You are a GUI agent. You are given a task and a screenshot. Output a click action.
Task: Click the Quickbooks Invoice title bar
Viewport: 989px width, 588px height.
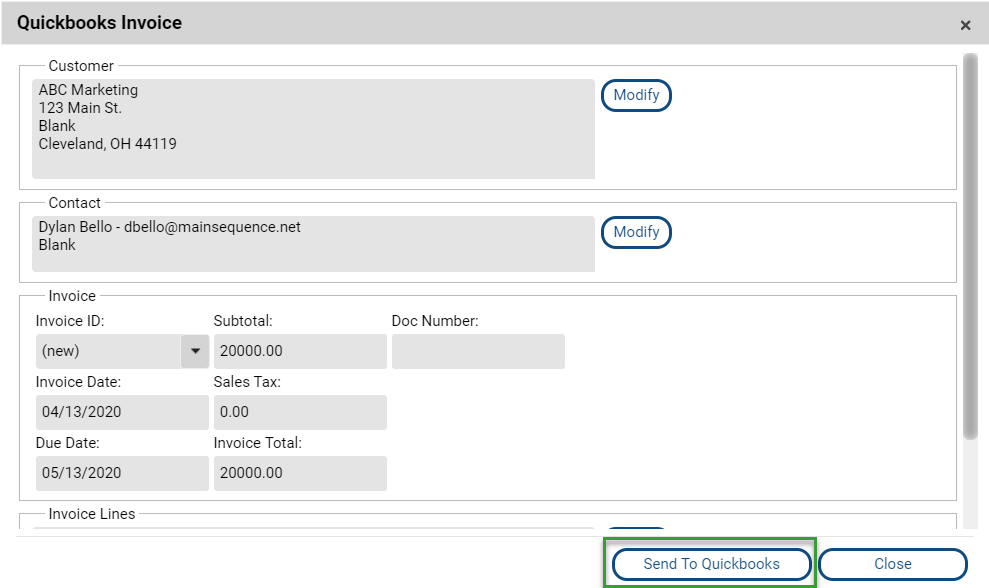tap(479, 23)
